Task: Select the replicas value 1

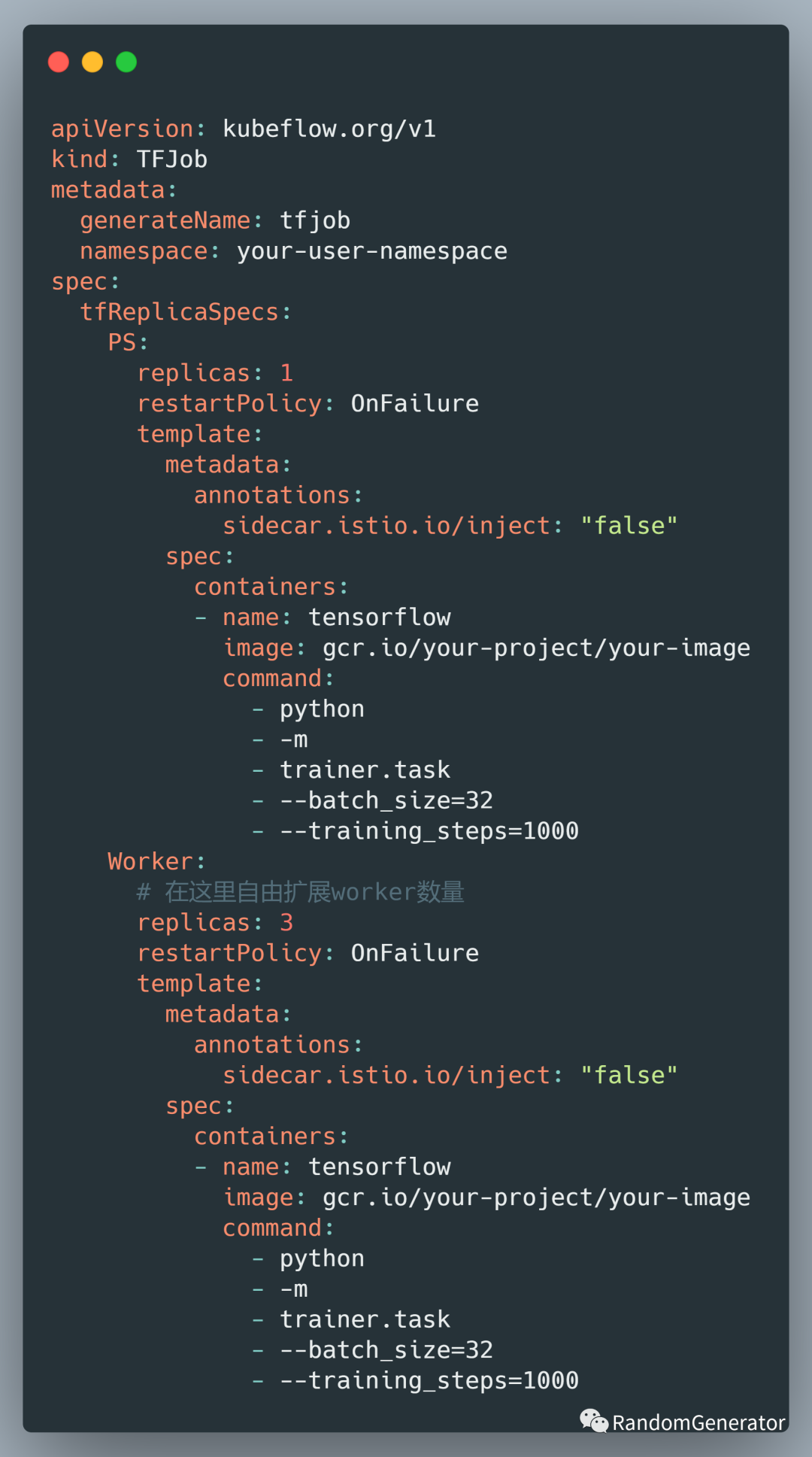Action: coord(286,373)
